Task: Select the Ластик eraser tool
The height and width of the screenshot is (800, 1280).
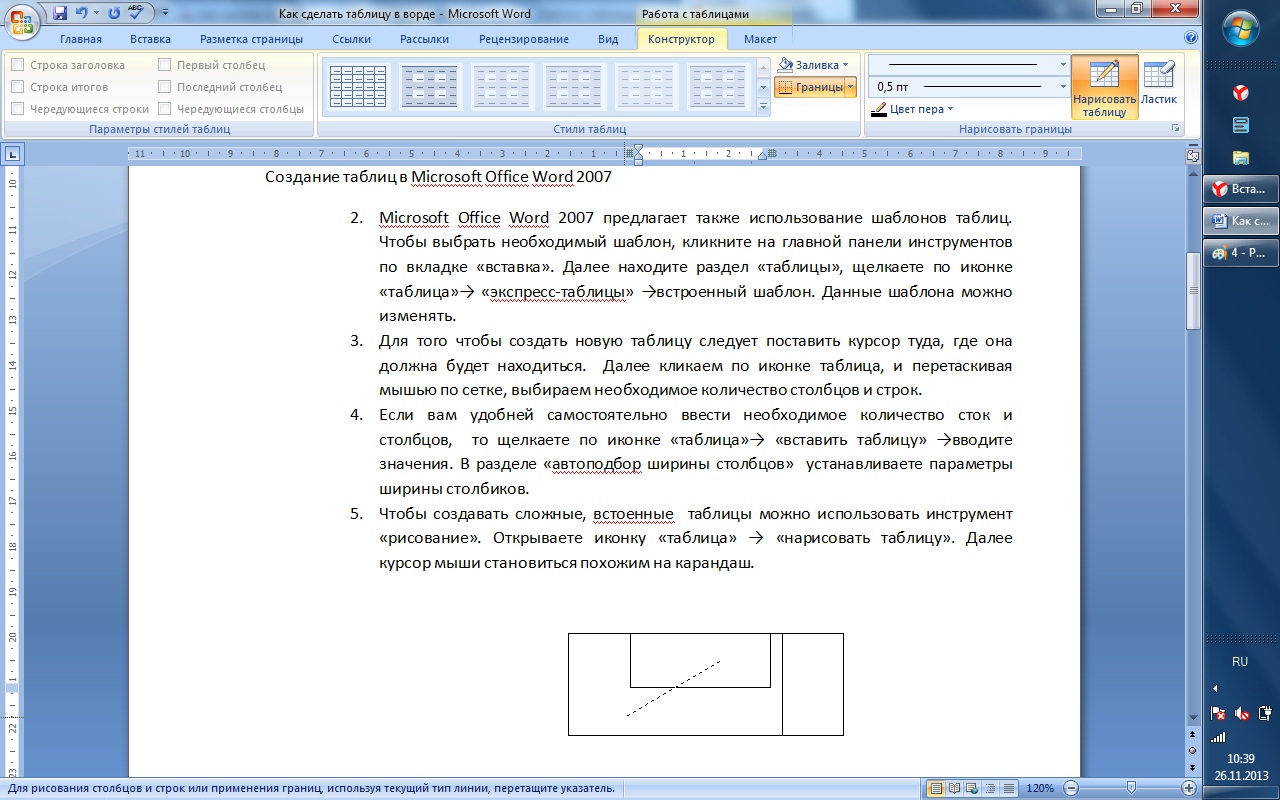Action: point(1159,88)
